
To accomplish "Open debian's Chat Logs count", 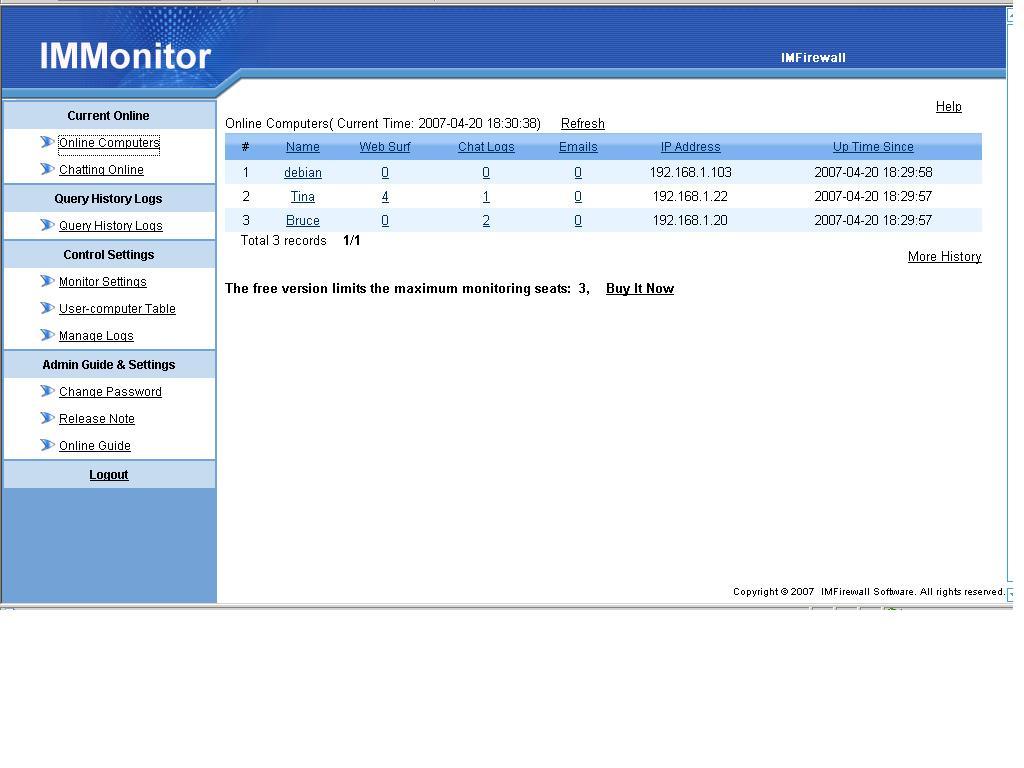I will coord(486,172).
